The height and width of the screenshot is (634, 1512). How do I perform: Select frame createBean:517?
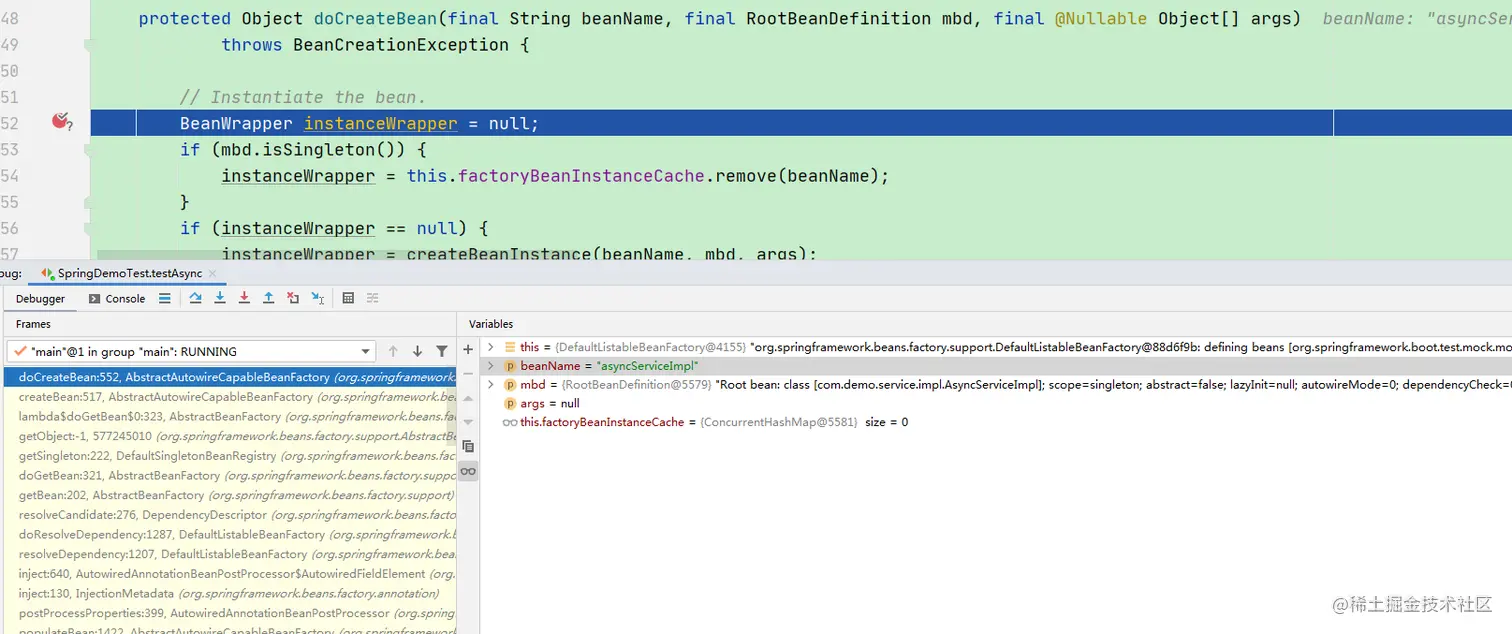[x=229, y=397]
